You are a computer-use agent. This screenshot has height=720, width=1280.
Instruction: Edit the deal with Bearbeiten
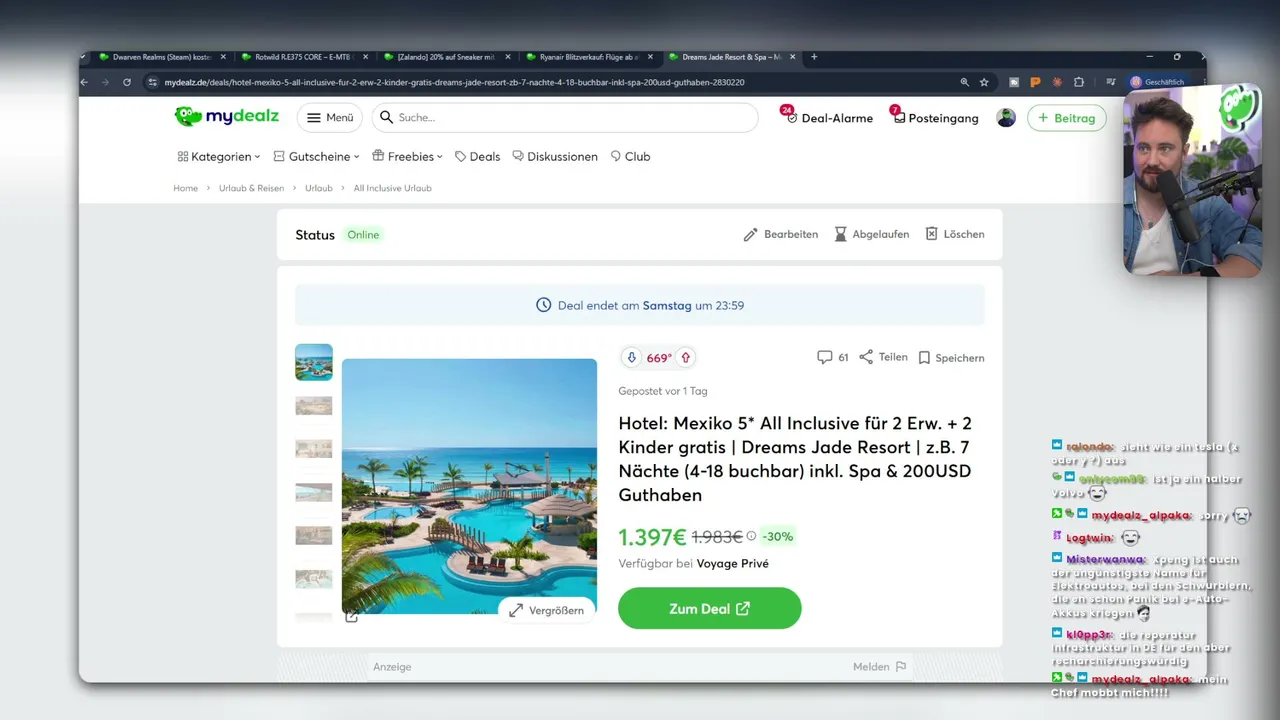[781, 234]
